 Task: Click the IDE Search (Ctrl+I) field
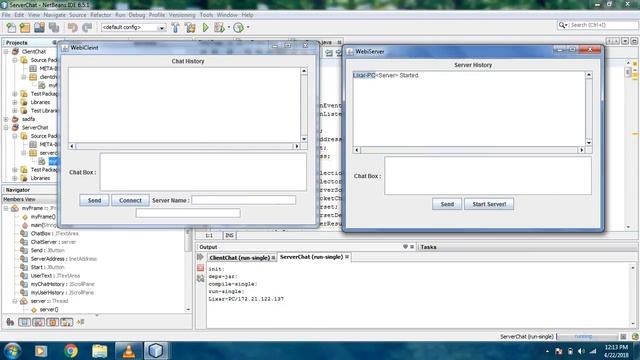pyautogui.click(x=603, y=25)
